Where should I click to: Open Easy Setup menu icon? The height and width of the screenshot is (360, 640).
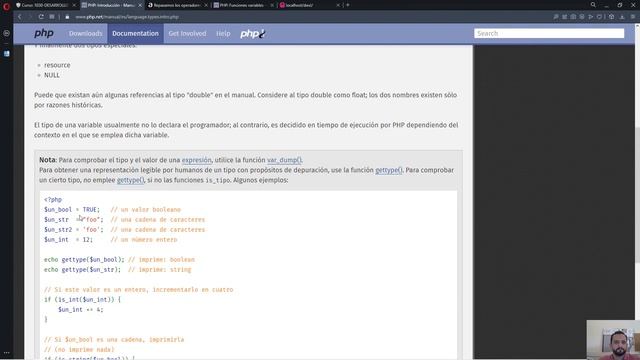click(x=633, y=17)
